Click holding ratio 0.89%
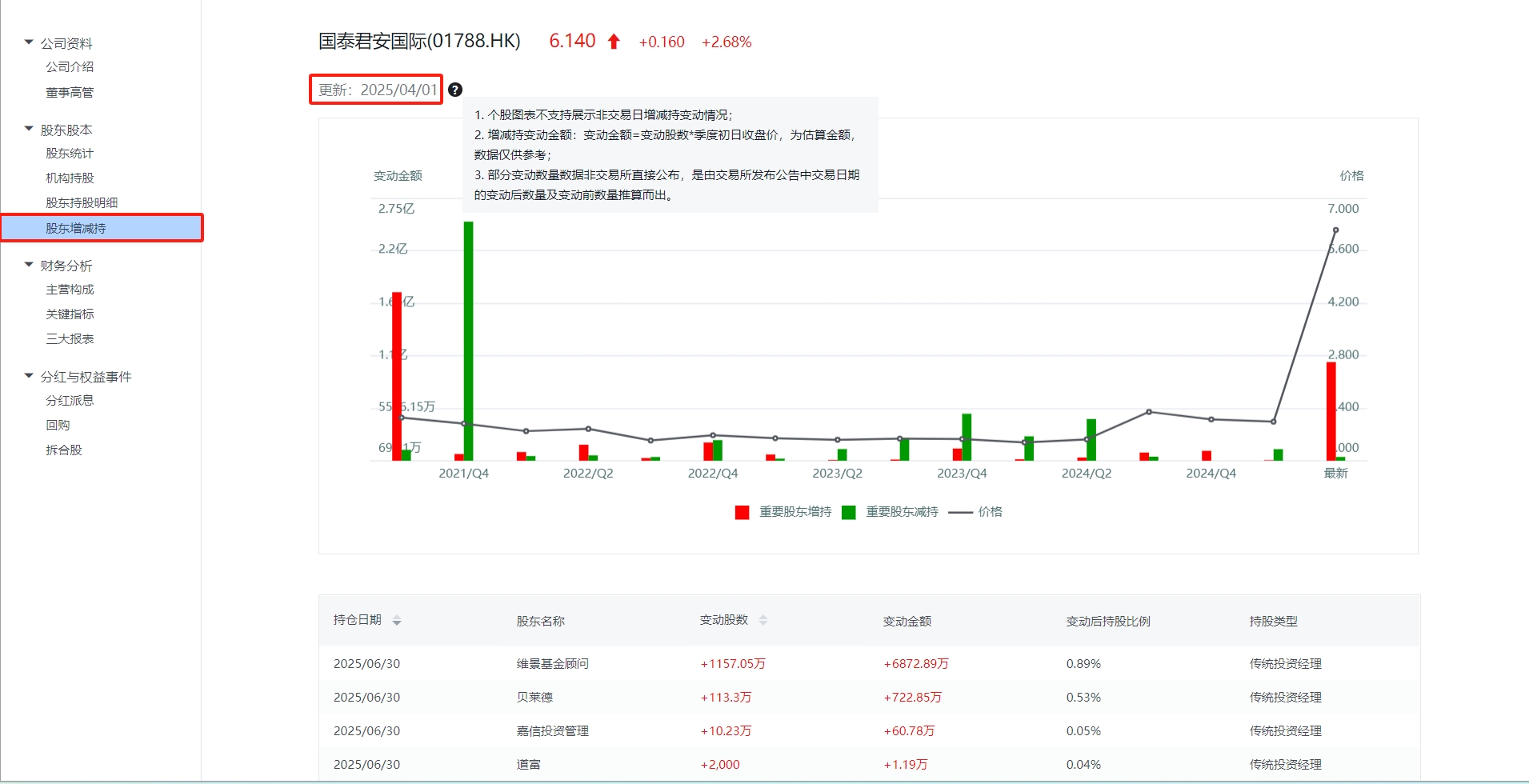 1083,664
